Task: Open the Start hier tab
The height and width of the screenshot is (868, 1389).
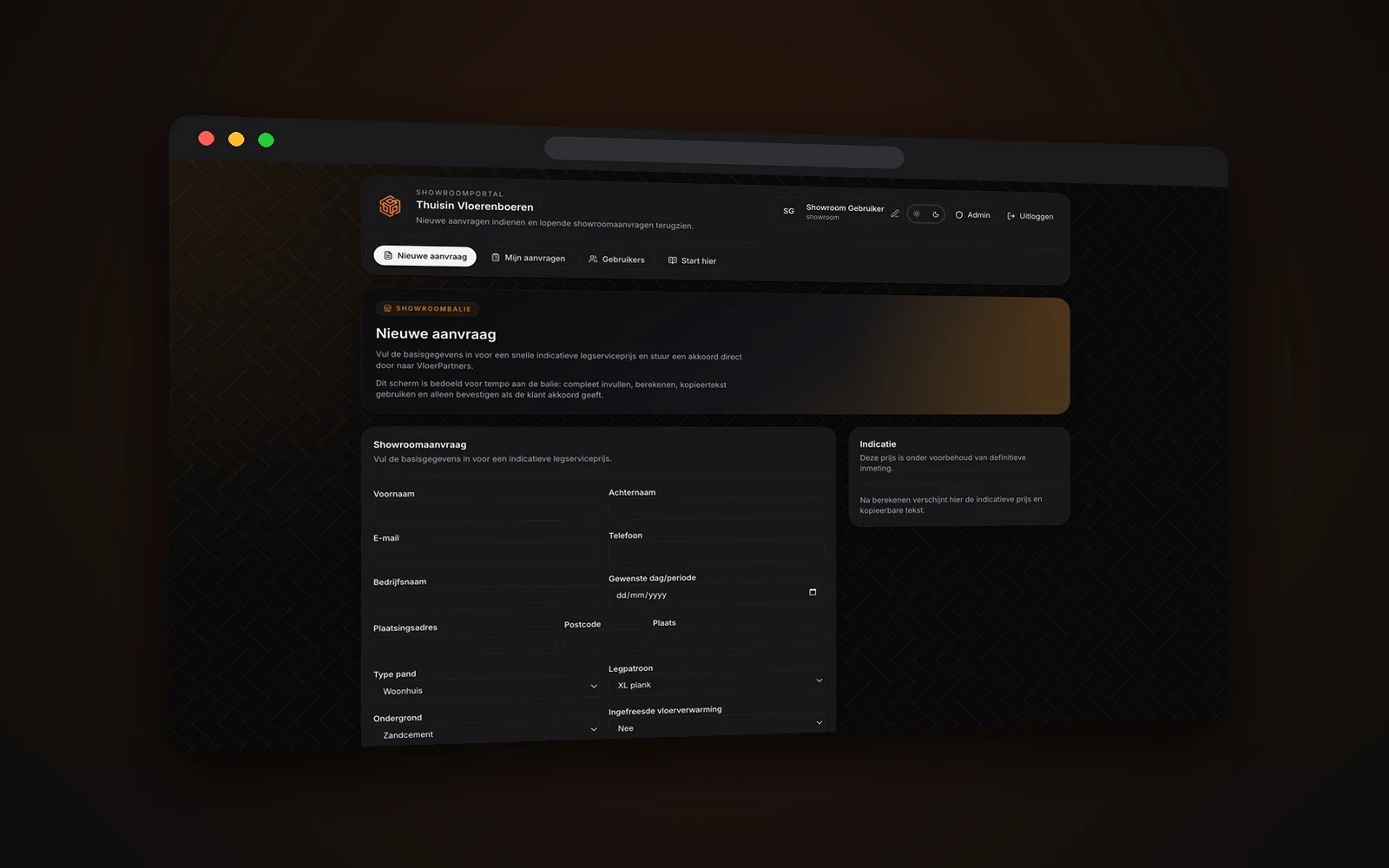Action: (692, 260)
